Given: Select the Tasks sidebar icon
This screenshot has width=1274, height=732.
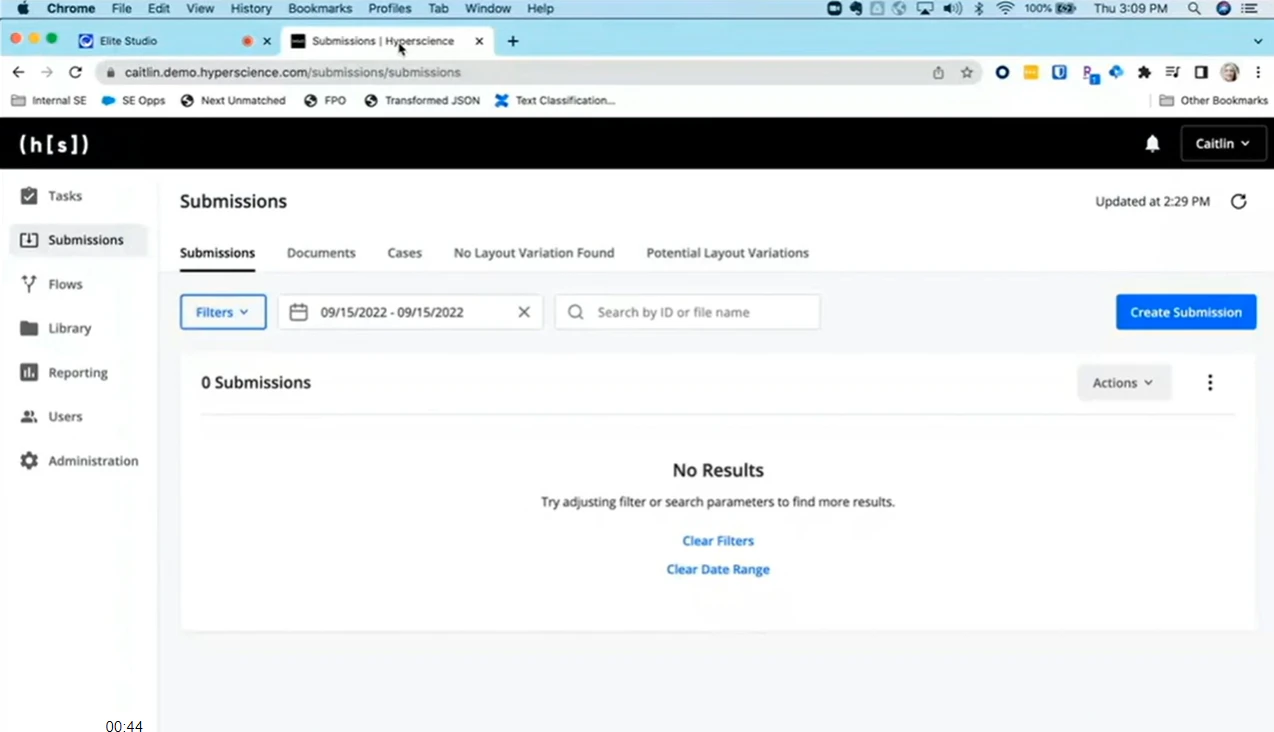Looking at the screenshot, I should point(30,196).
